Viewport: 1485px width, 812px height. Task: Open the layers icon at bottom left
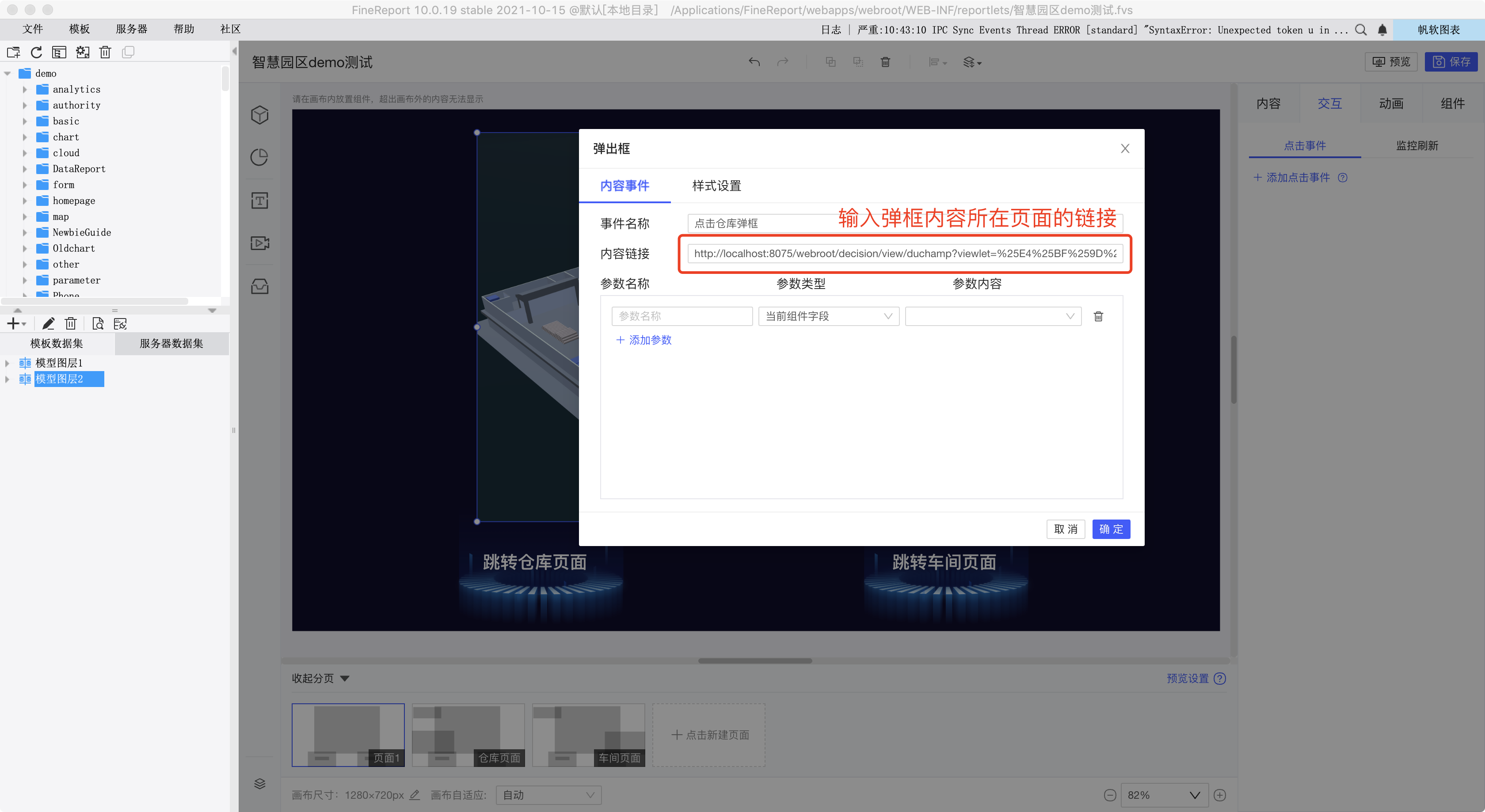(x=259, y=783)
